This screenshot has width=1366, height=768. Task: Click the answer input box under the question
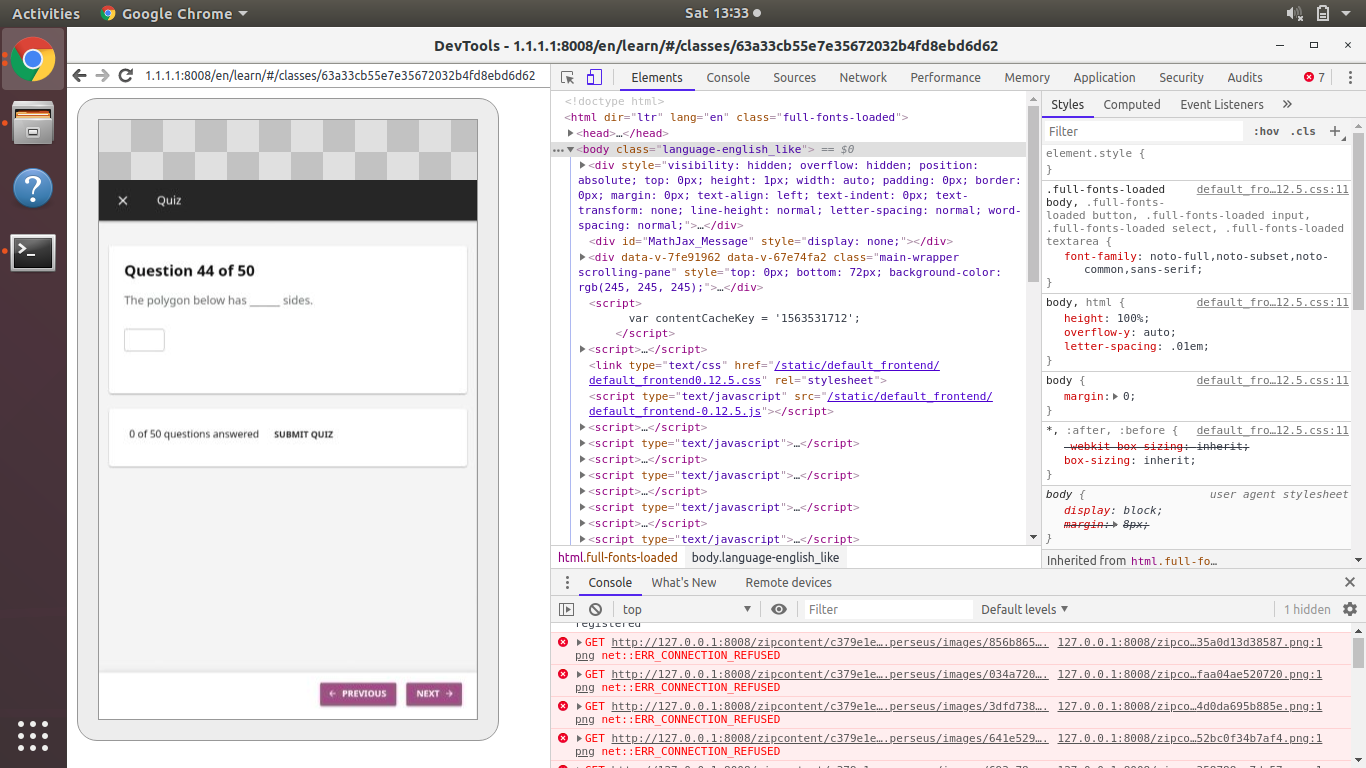pos(144,339)
